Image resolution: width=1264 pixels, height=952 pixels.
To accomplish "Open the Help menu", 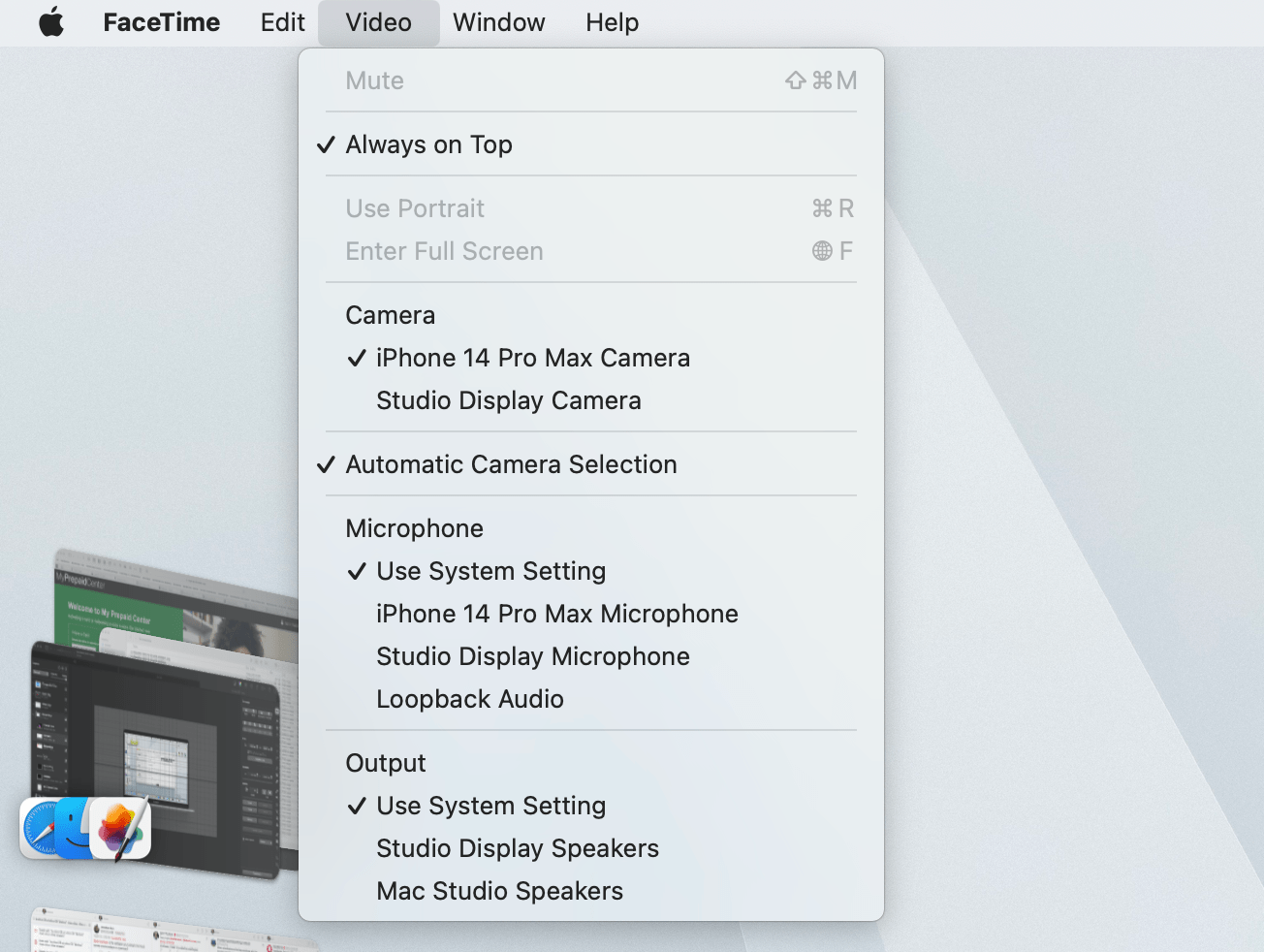I will (612, 22).
